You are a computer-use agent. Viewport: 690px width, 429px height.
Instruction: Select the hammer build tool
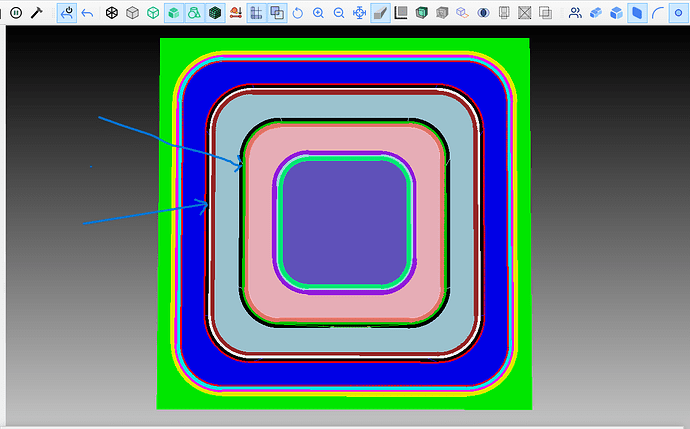click(x=37, y=13)
